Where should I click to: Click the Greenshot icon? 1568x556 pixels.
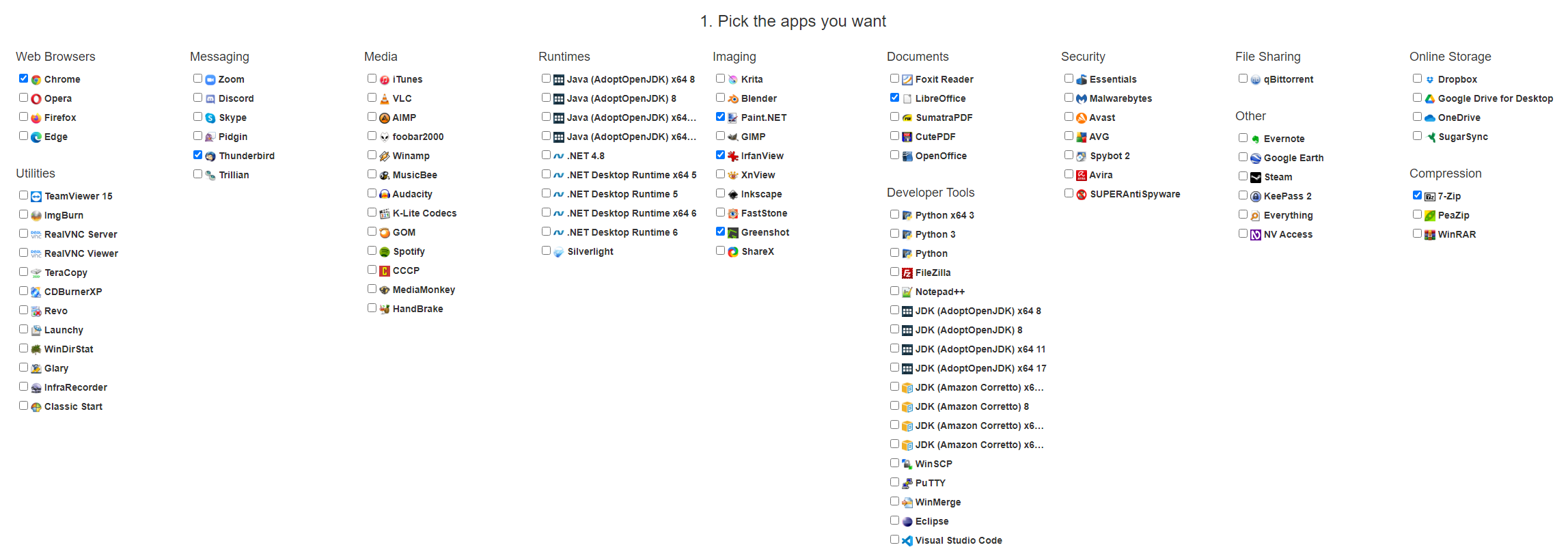[733, 233]
